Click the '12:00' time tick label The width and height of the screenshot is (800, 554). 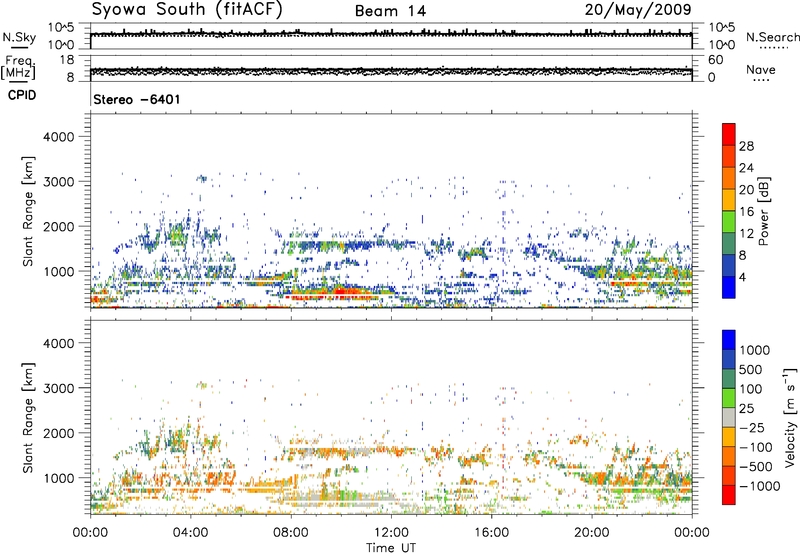tap(391, 533)
